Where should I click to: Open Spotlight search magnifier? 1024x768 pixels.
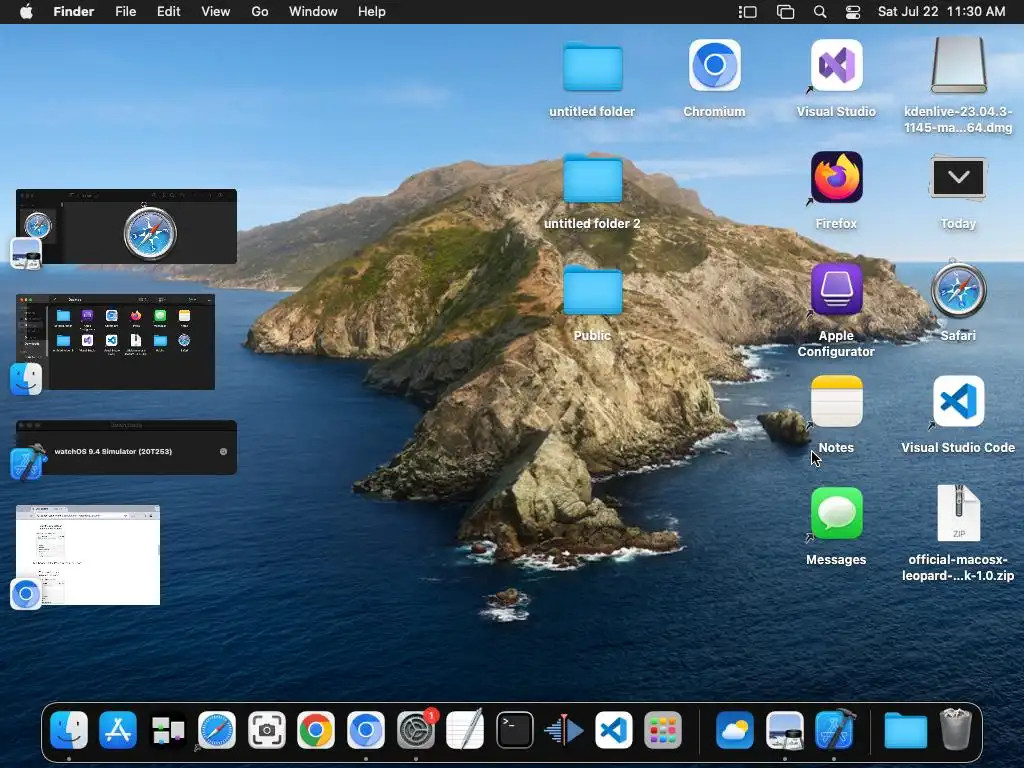[820, 12]
